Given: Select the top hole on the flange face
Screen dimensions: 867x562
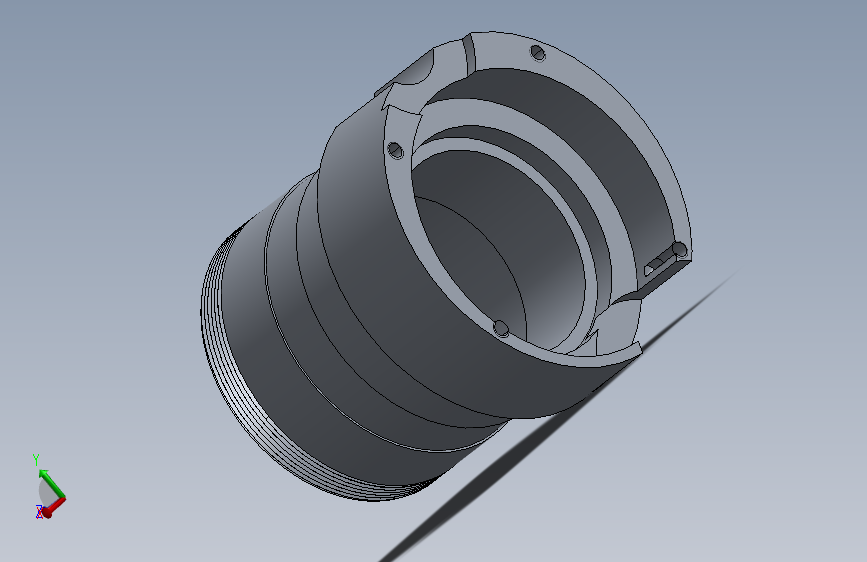Looking at the screenshot, I should tap(538, 53).
